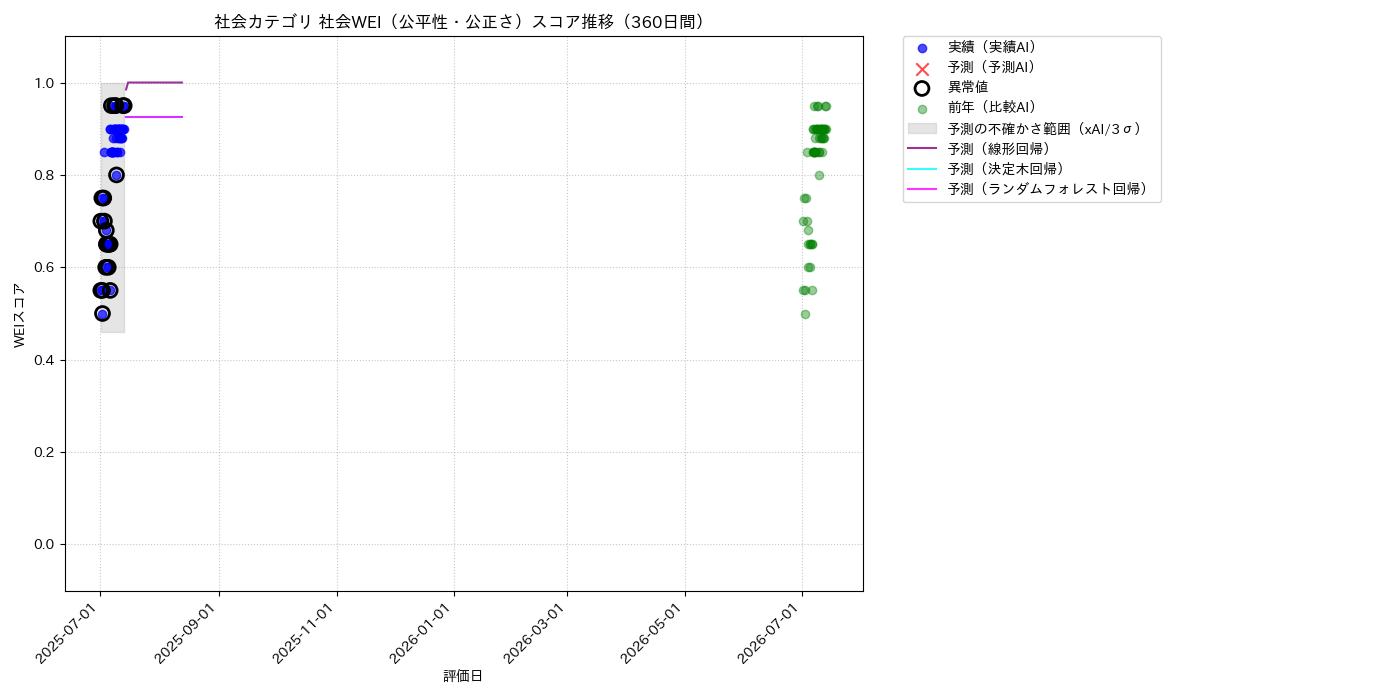Click the magenta random forest prediction line
The width and height of the screenshot is (1400, 700).
click(x=154, y=117)
